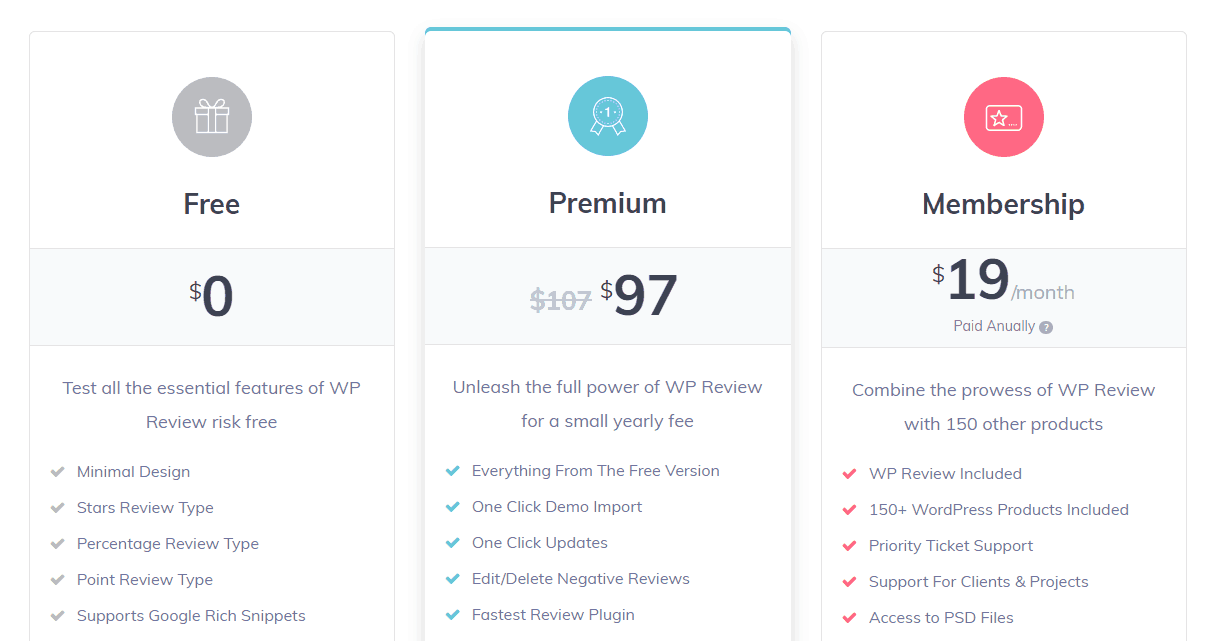Click the checkmark beside Fastest Review Plugin
1218x641 pixels.
[x=453, y=615]
